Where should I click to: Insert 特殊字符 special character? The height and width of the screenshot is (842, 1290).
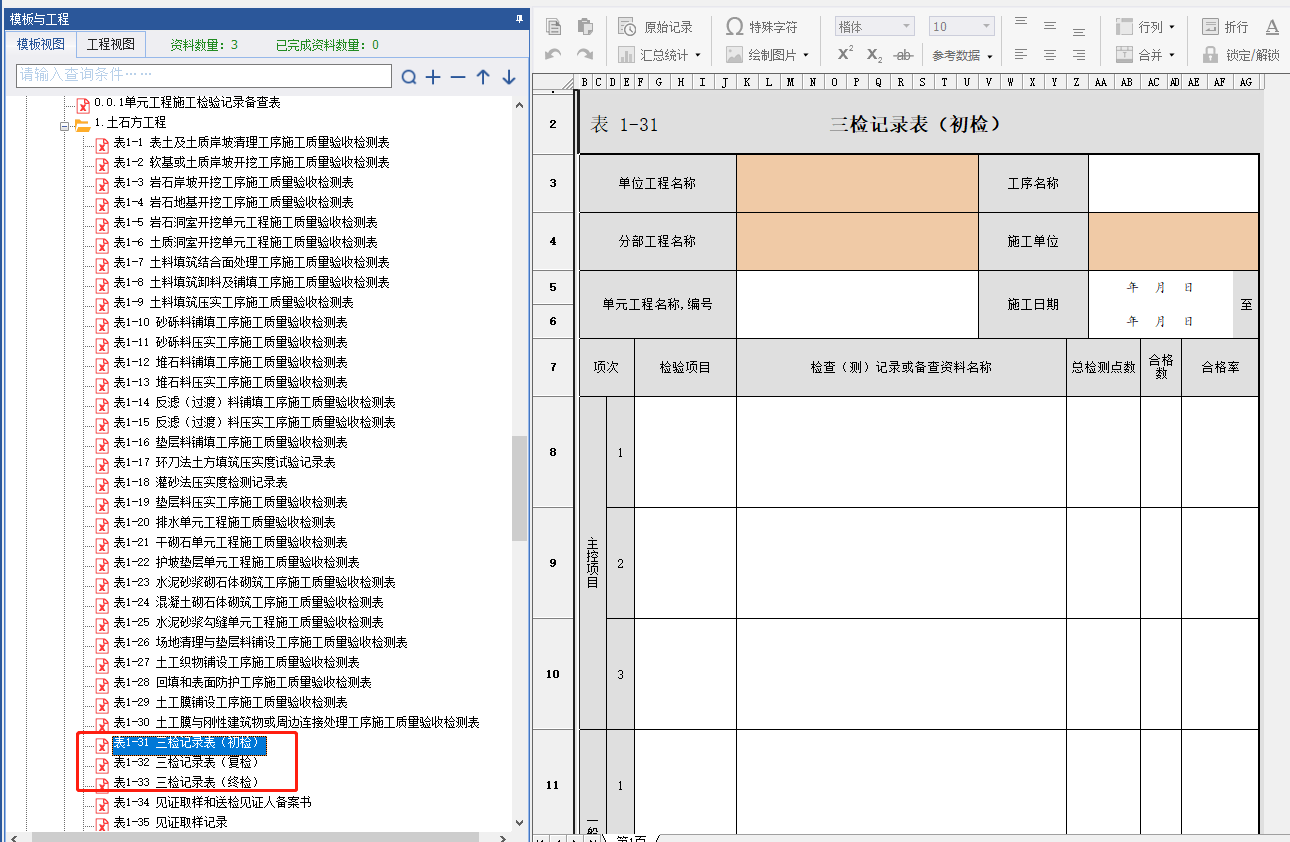point(762,27)
